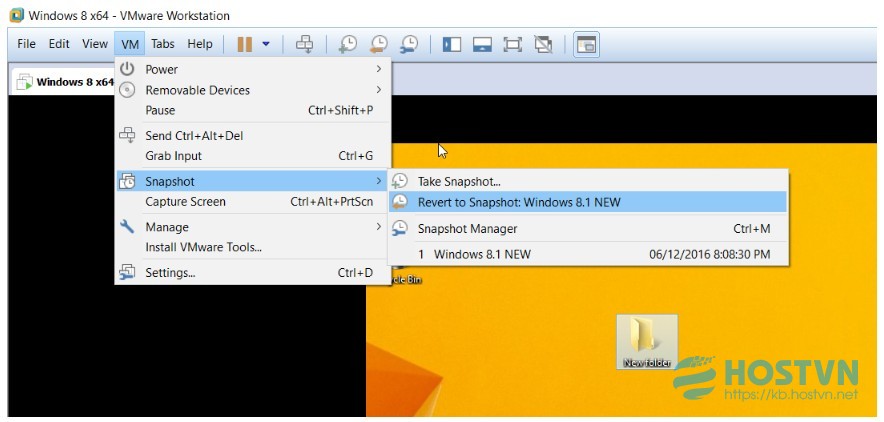Click the console view toolbar icon
Viewport: 884px width, 422px height.
(586, 45)
